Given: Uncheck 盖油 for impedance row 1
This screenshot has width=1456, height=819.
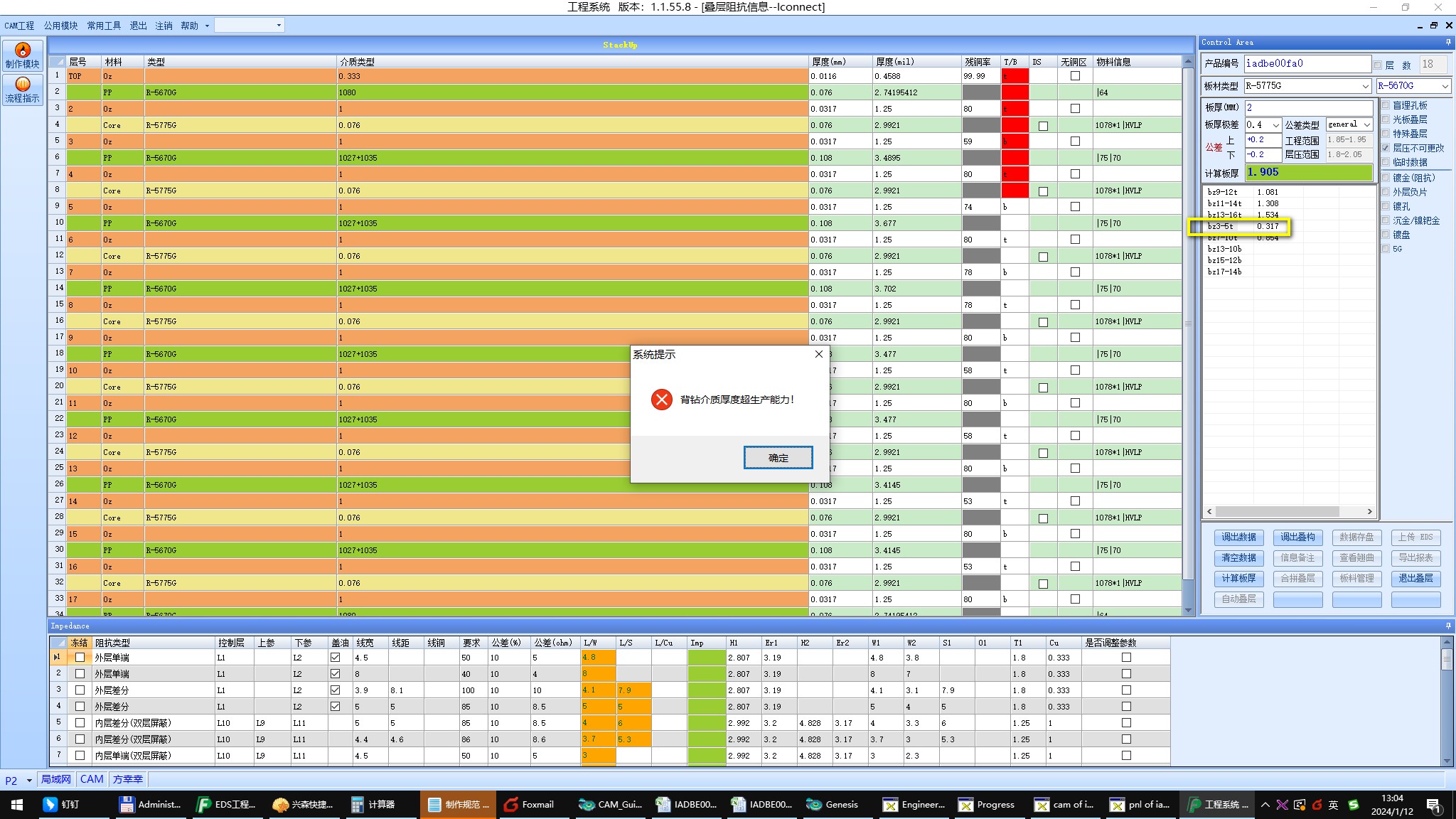Looking at the screenshot, I should pyautogui.click(x=336, y=658).
